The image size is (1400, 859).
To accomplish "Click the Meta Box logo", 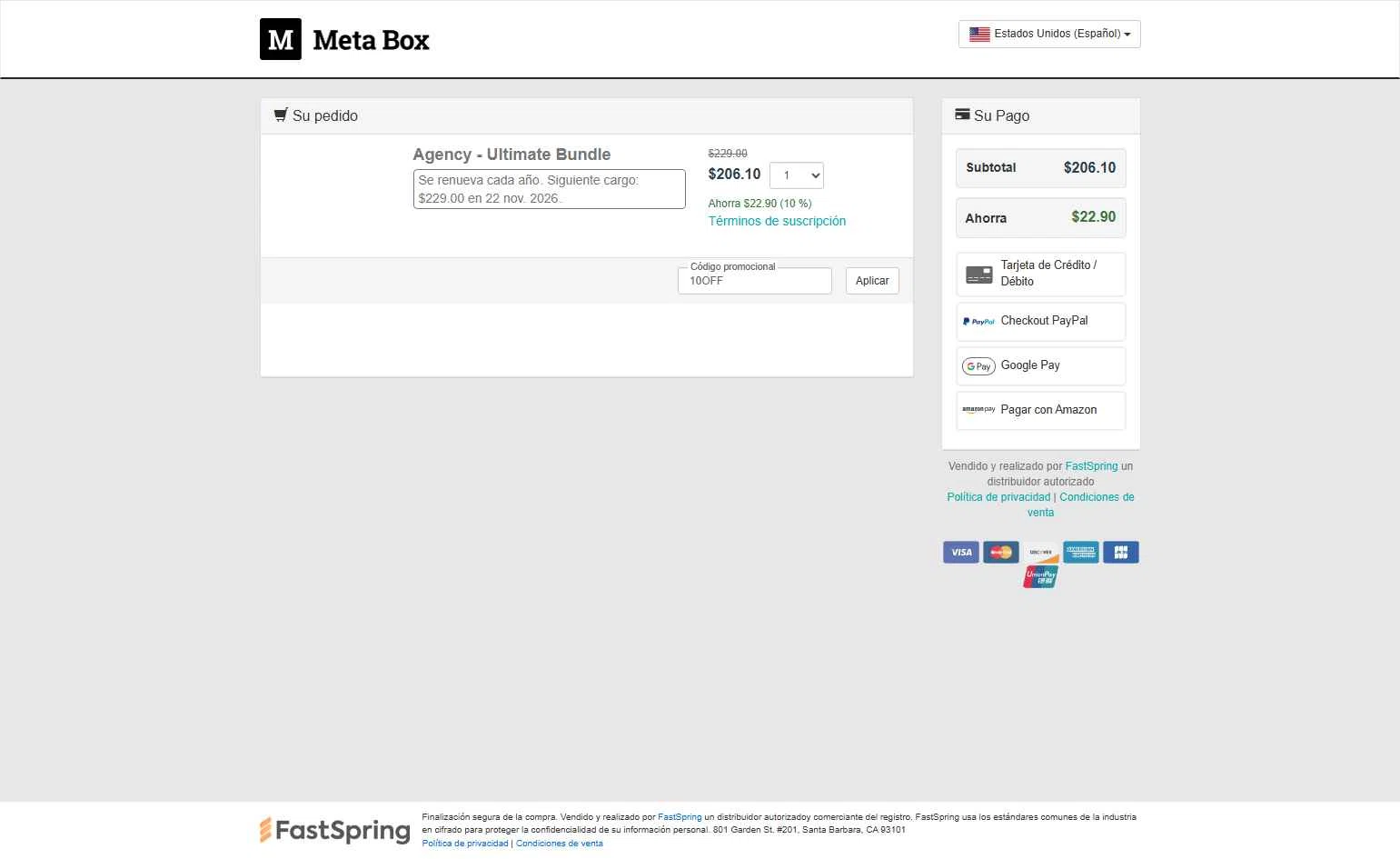I will tap(344, 39).
